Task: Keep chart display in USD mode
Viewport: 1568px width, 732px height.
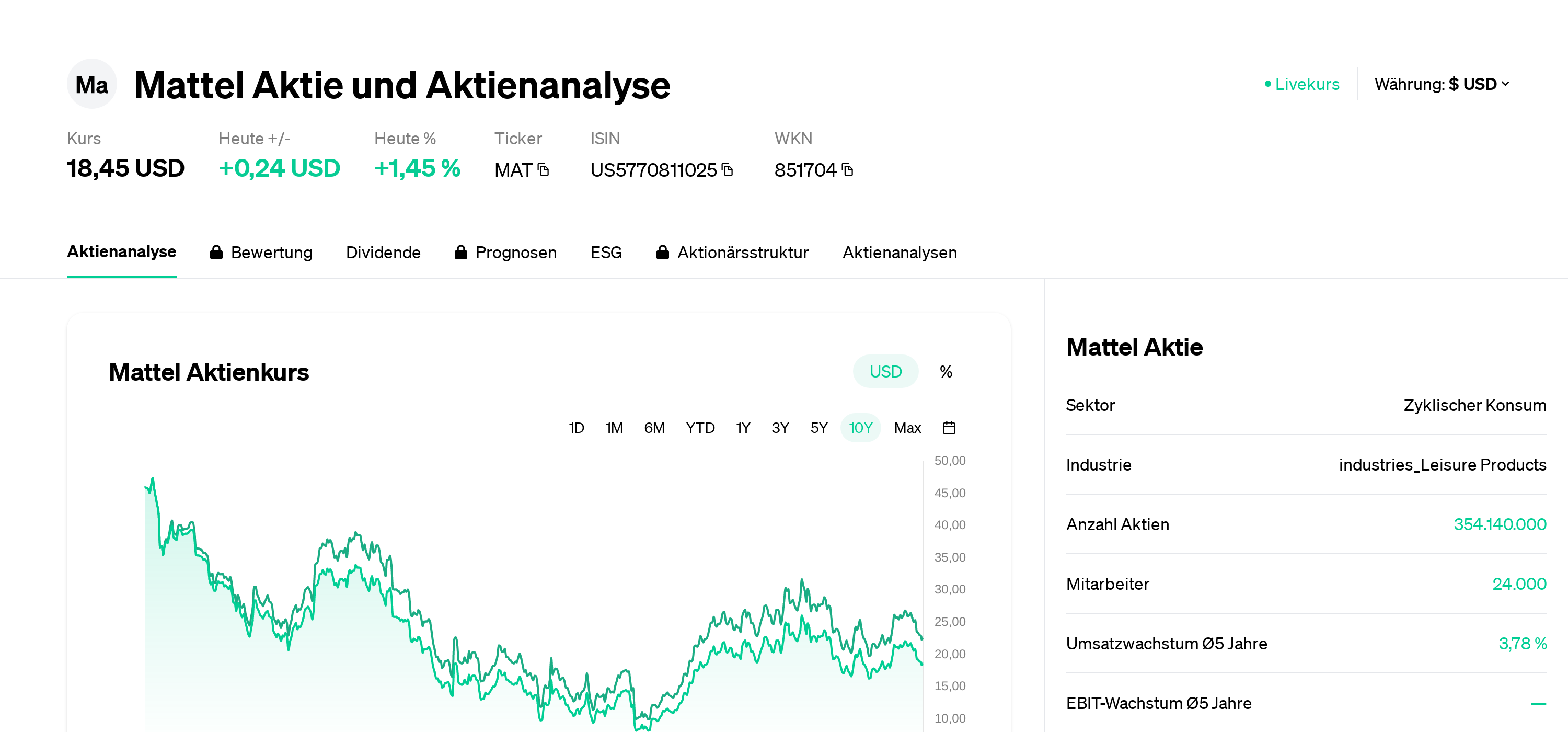Action: pyautogui.click(x=885, y=371)
